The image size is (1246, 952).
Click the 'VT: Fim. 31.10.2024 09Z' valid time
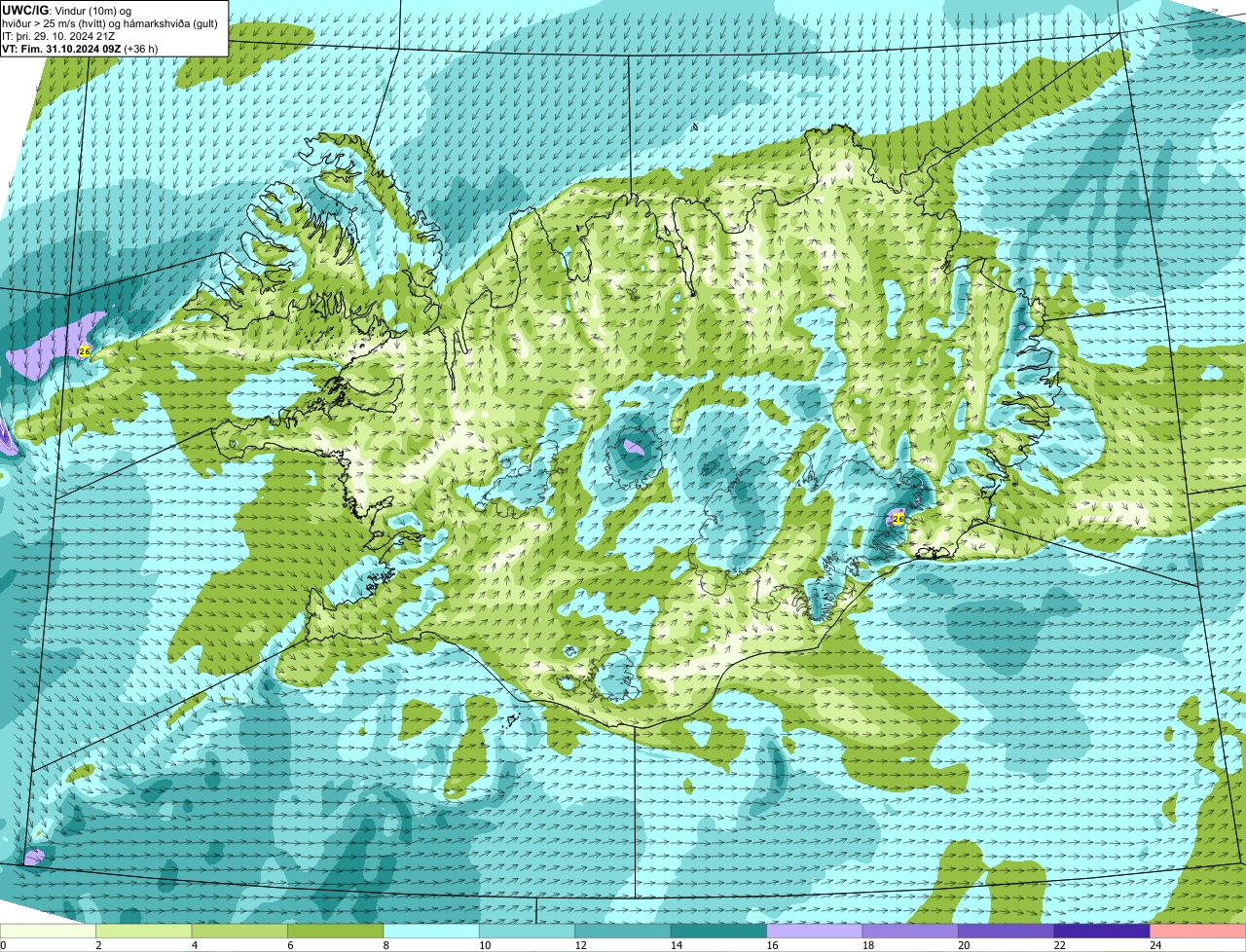click(61, 49)
